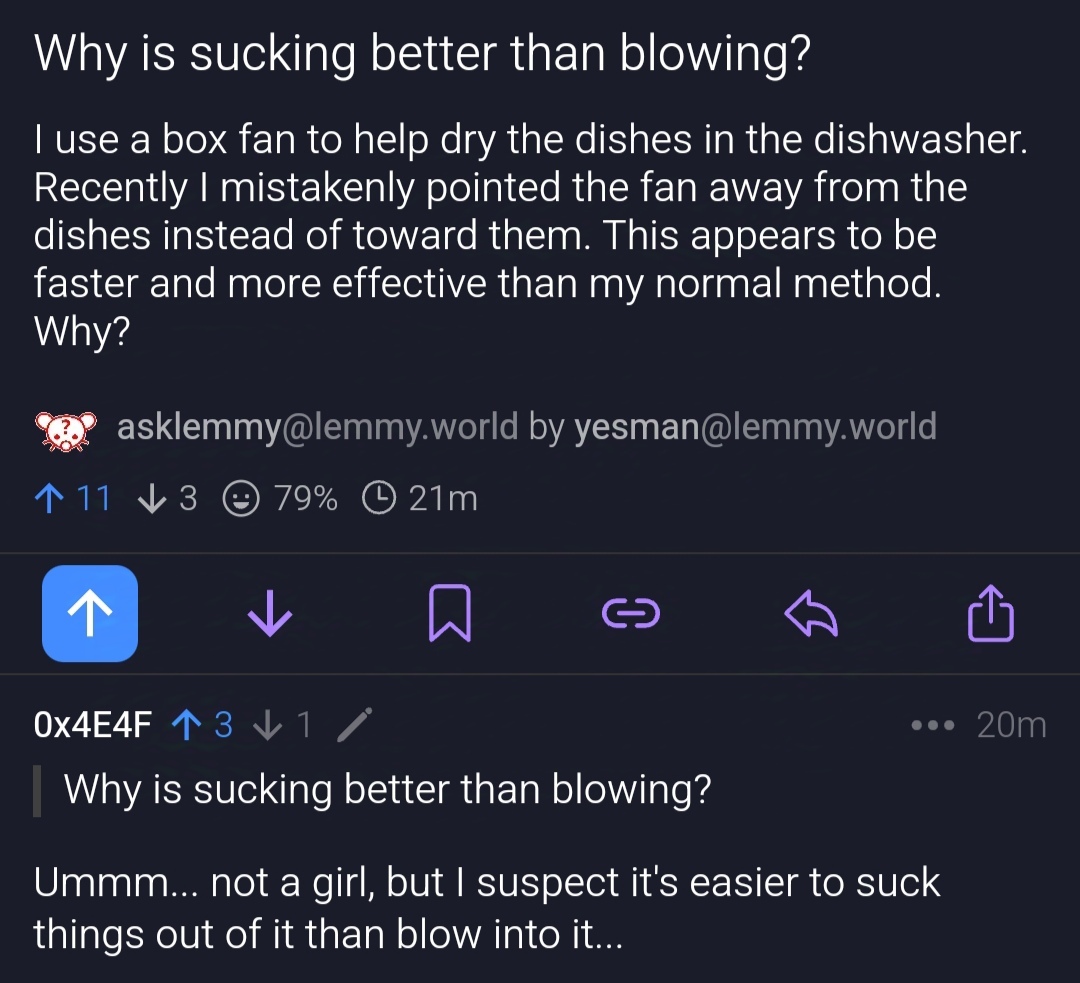
Task: Open the asklemmy community avatar
Action: tap(65, 429)
